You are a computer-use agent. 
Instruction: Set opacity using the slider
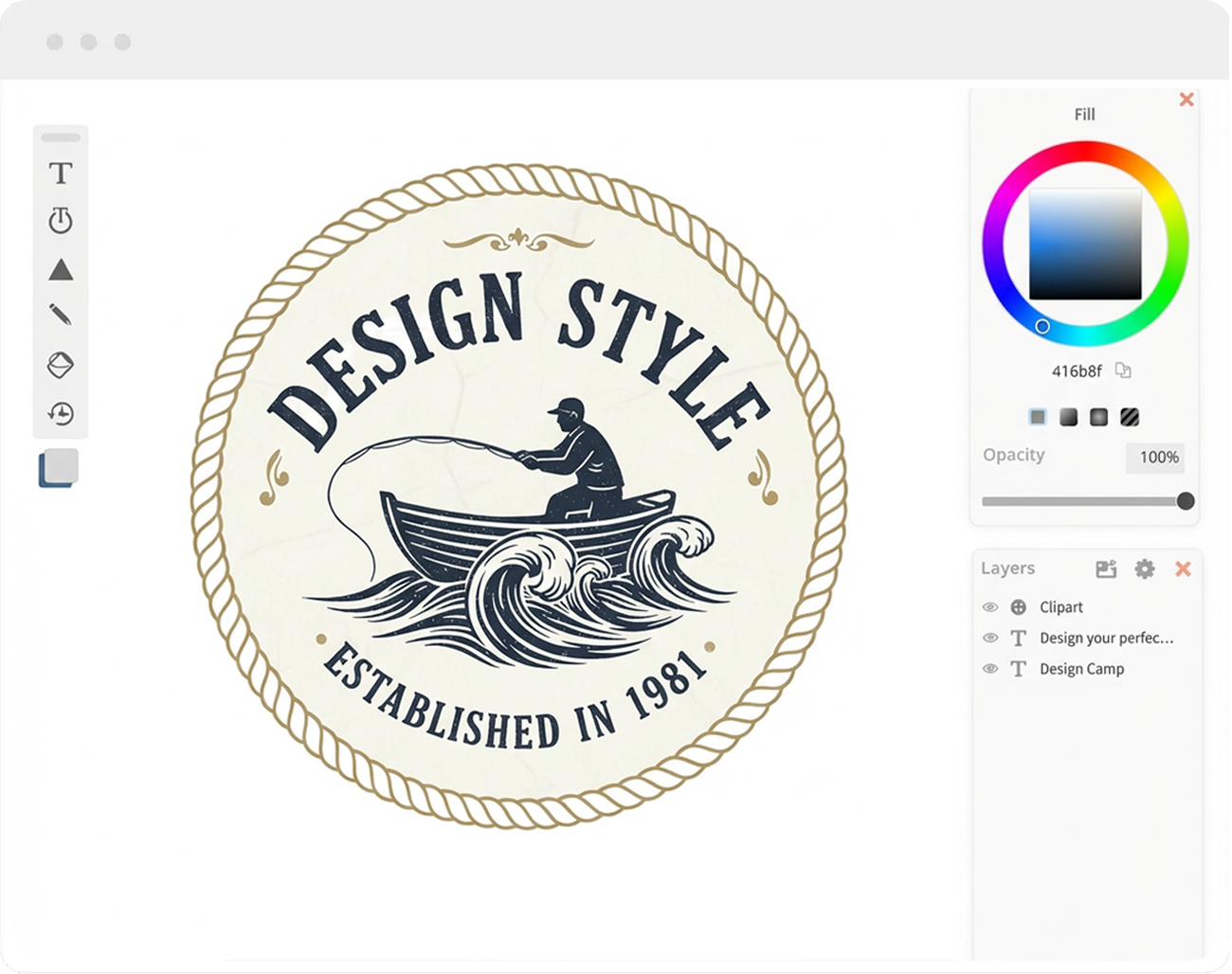1187,499
